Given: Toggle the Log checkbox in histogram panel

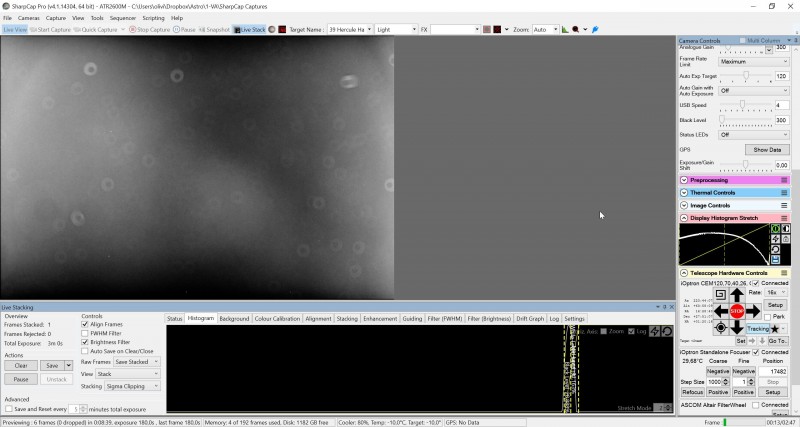Looking at the screenshot, I should [631, 331].
